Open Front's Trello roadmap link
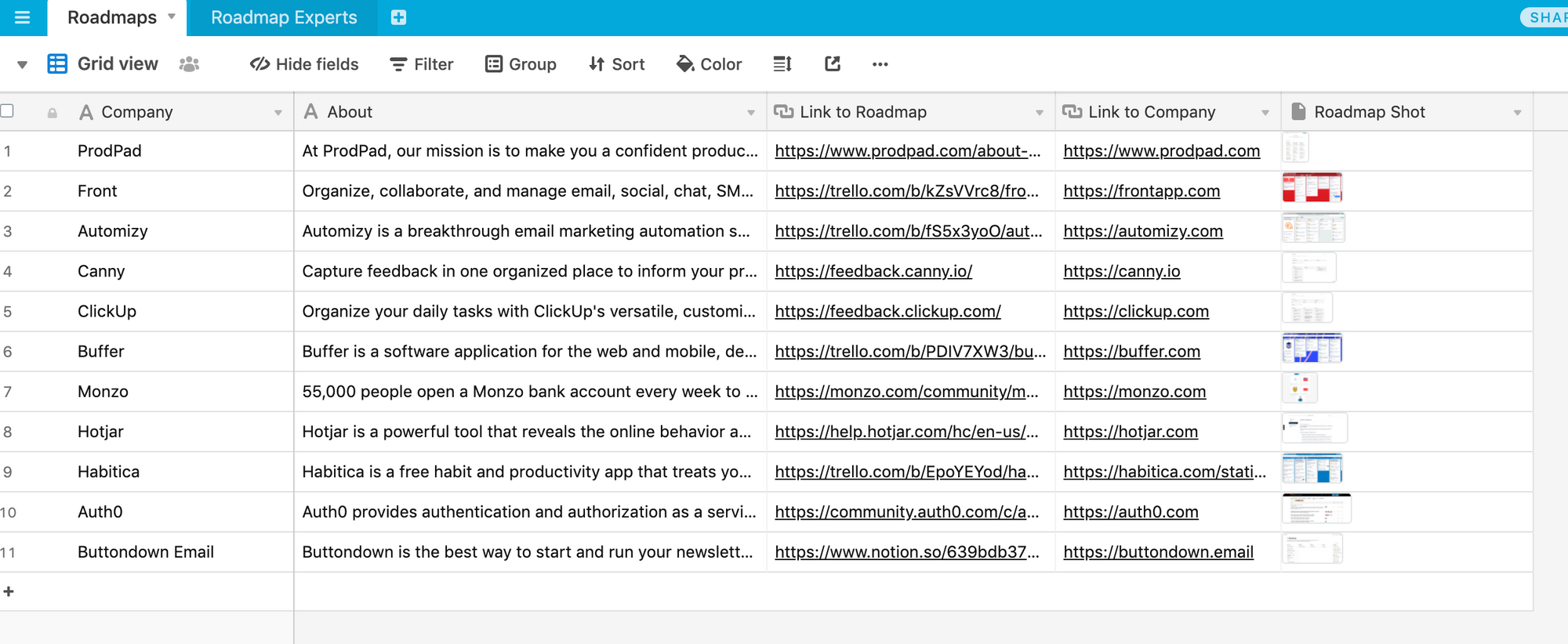 point(906,190)
